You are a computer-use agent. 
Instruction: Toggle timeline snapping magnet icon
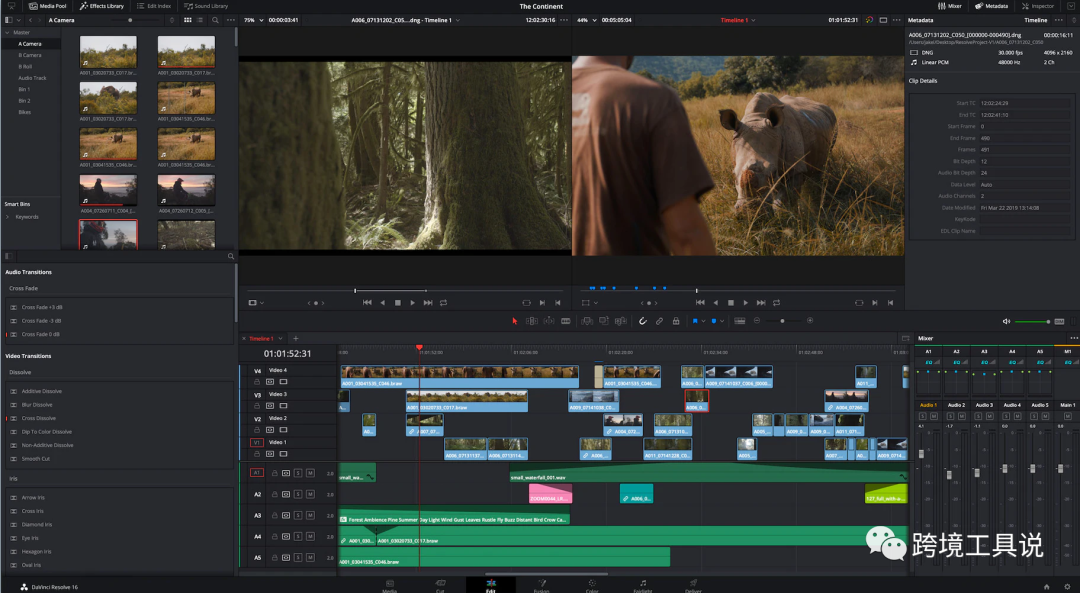pos(643,321)
